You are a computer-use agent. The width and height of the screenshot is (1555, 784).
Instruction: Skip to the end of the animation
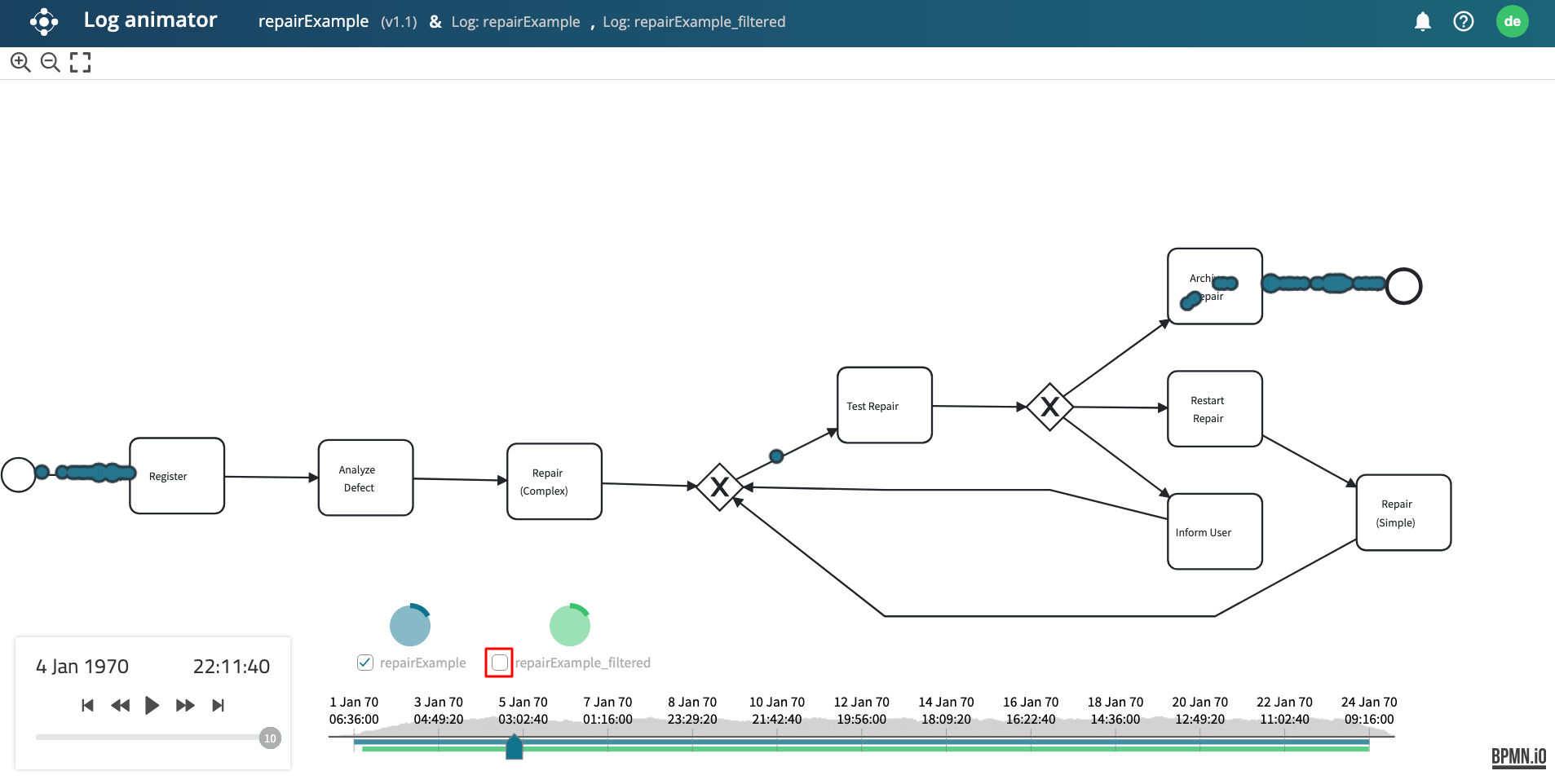point(218,706)
